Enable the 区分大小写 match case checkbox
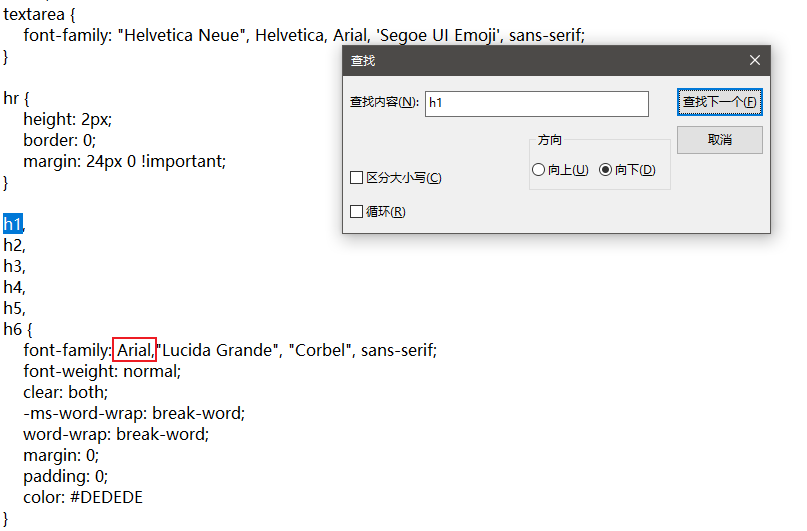 [x=356, y=178]
